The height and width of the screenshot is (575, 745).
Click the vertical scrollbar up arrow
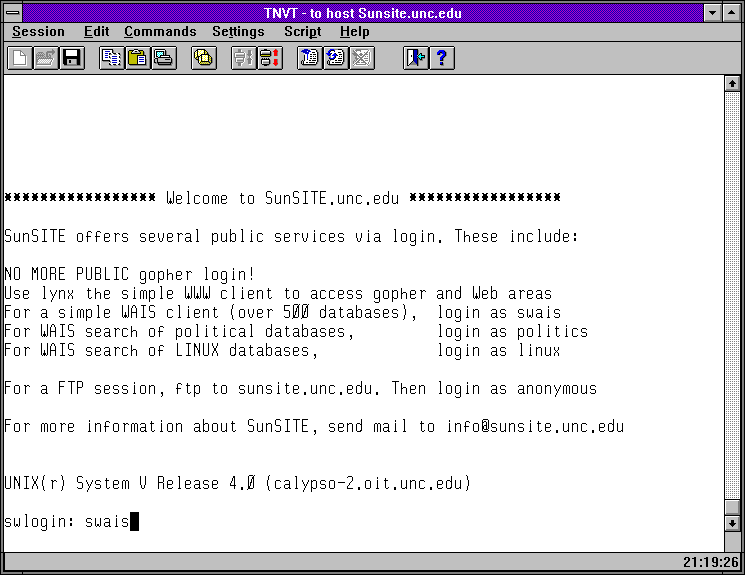tap(732, 83)
